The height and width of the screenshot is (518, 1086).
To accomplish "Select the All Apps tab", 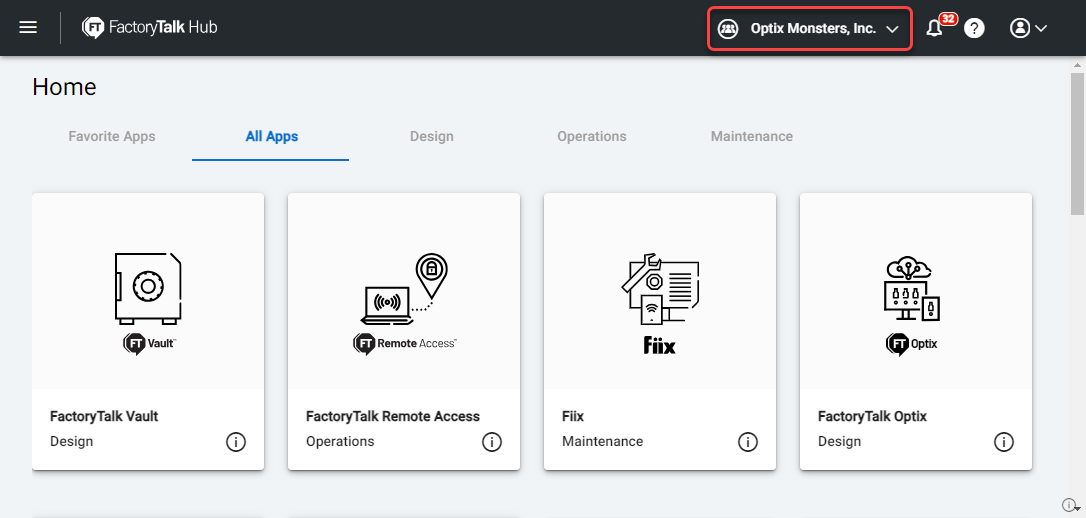I will (x=271, y=136).
